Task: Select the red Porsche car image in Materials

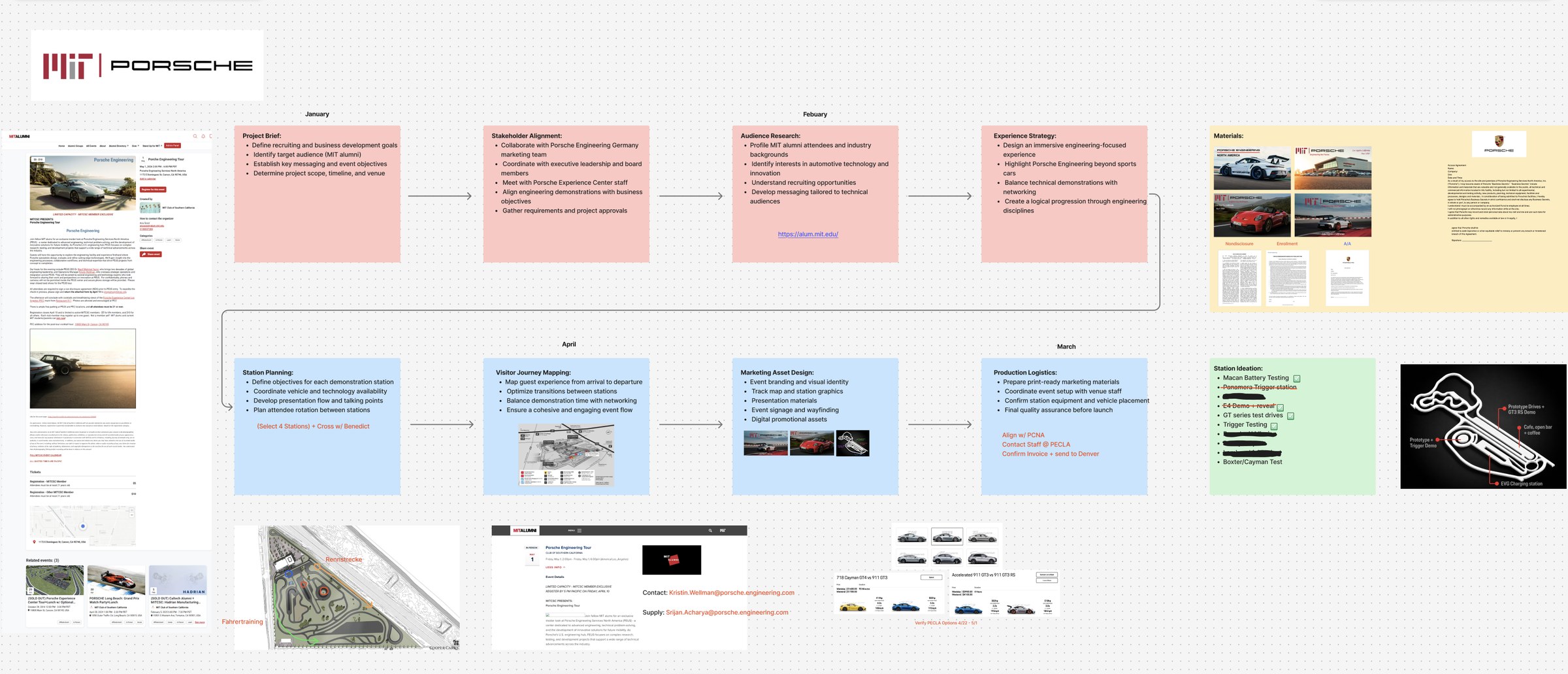Action: 1252,215
